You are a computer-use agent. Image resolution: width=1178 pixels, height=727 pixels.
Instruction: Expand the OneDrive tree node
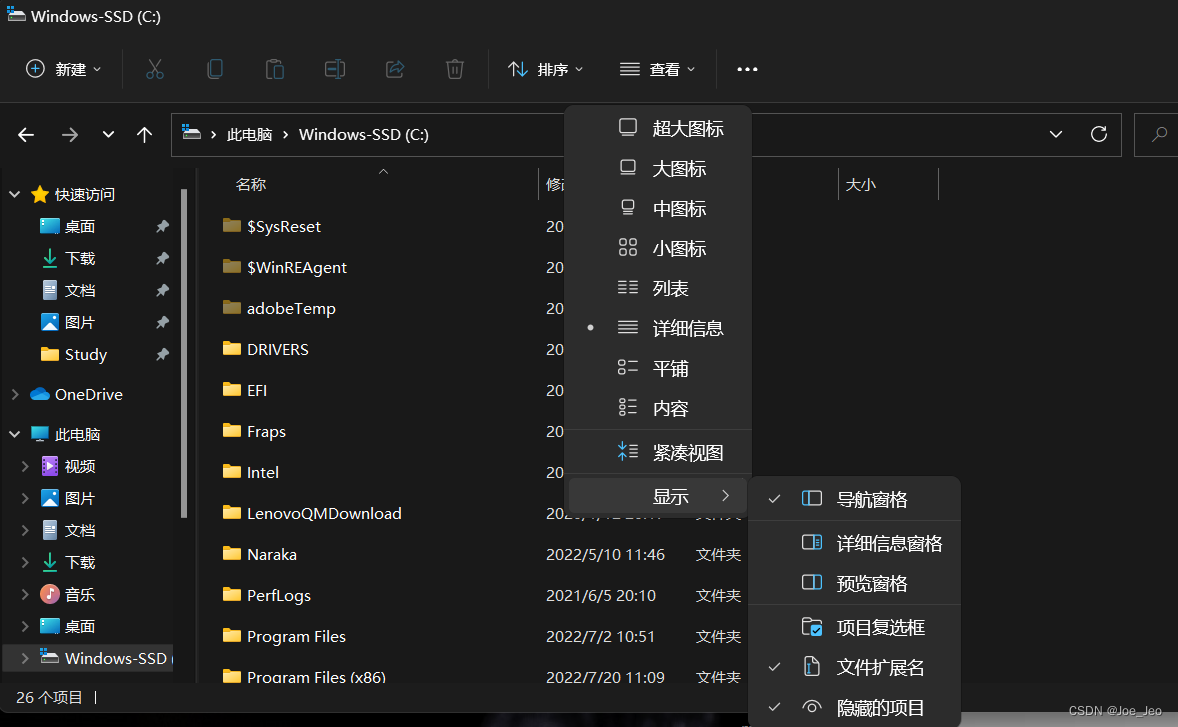coord(14,394)
